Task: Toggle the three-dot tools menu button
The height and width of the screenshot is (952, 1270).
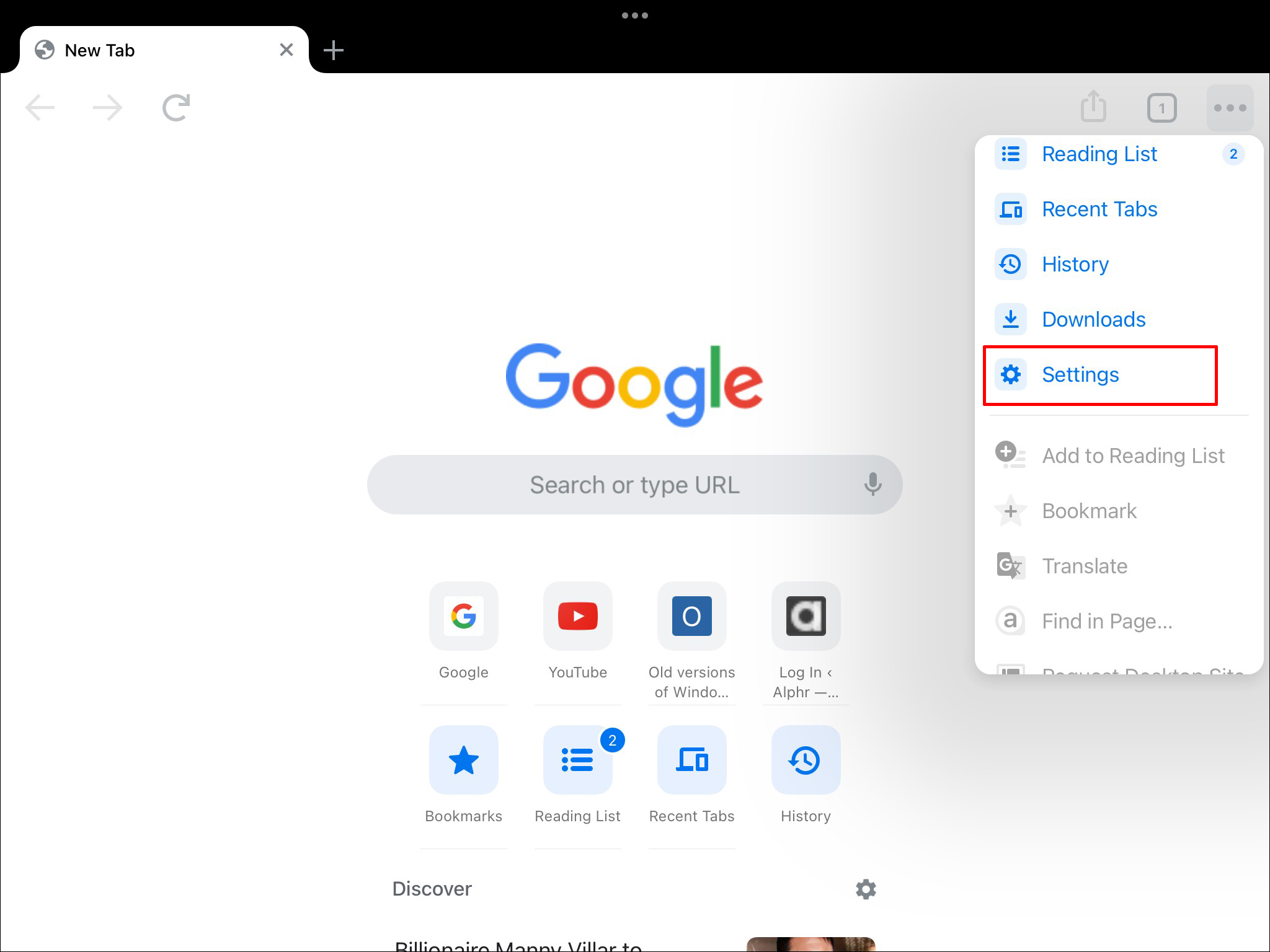Action: coord(1230,108)
